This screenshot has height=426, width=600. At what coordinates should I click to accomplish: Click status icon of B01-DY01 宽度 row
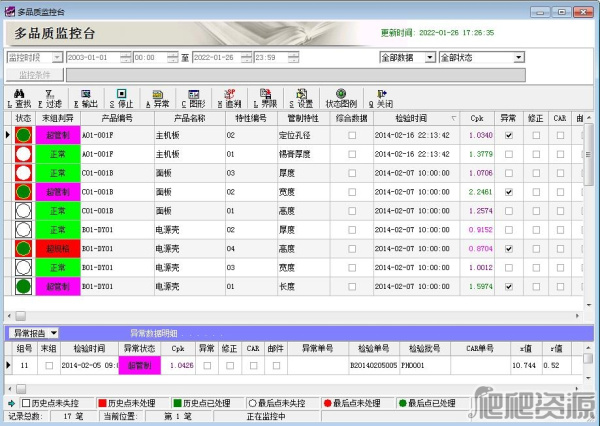23,268
